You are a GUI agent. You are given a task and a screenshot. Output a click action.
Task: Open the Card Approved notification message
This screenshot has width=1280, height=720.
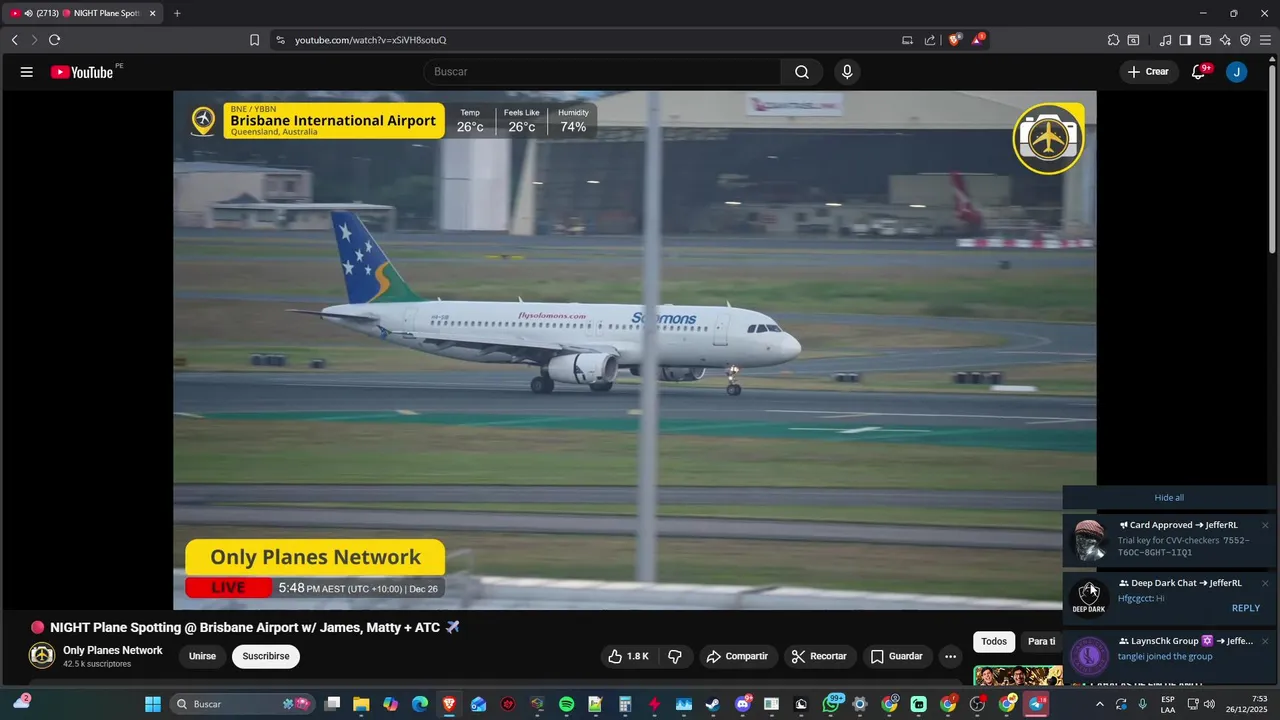point(1169,540)
